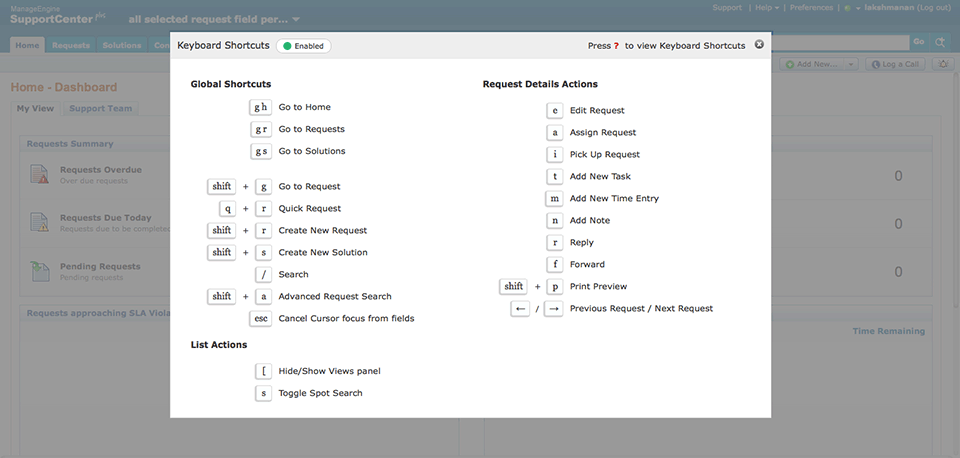Click the advanced search icon beside Go
960x458 pixels.
[940, 42]
